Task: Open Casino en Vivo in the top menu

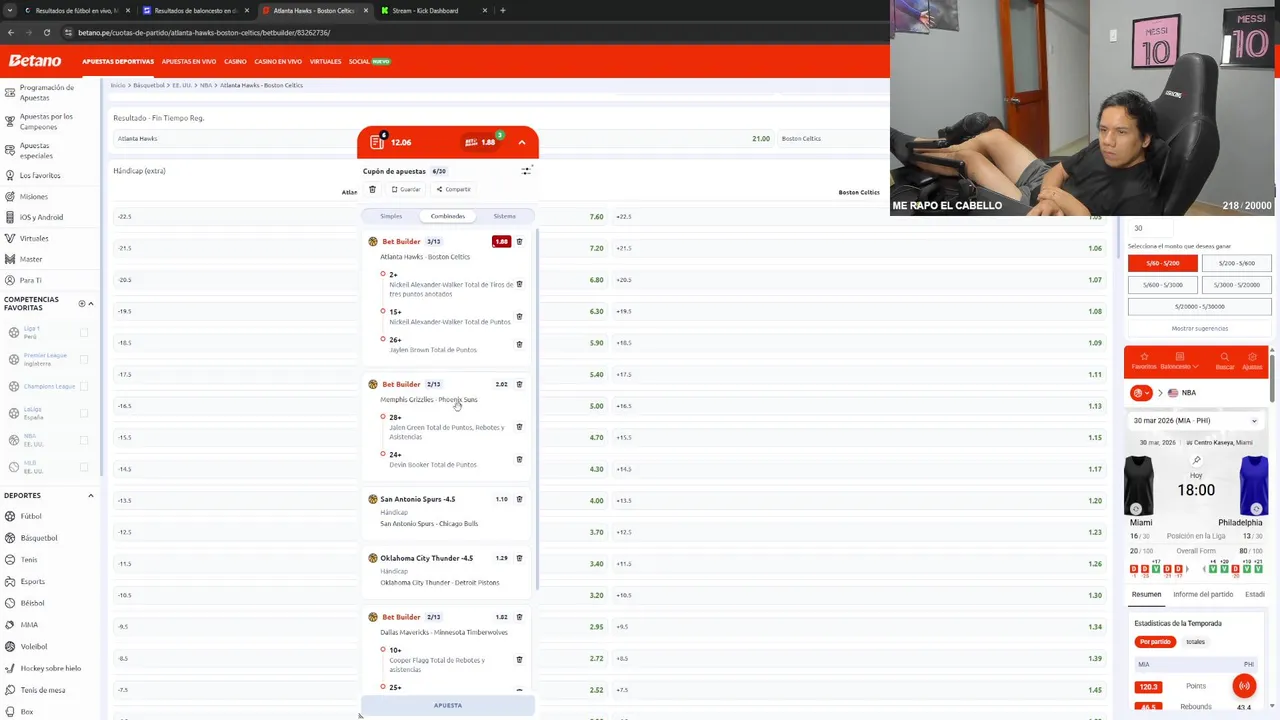Action: pyautogui.click(x=278, y=62)
